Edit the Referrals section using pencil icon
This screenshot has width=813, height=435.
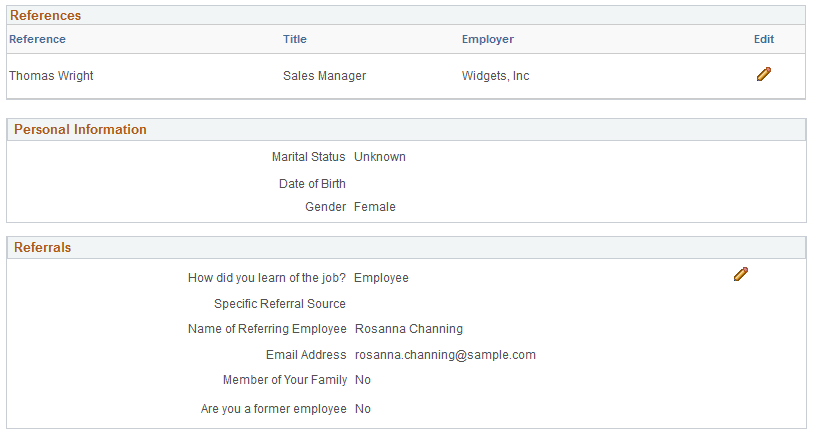pyautogui.click(x=741, y=274)
